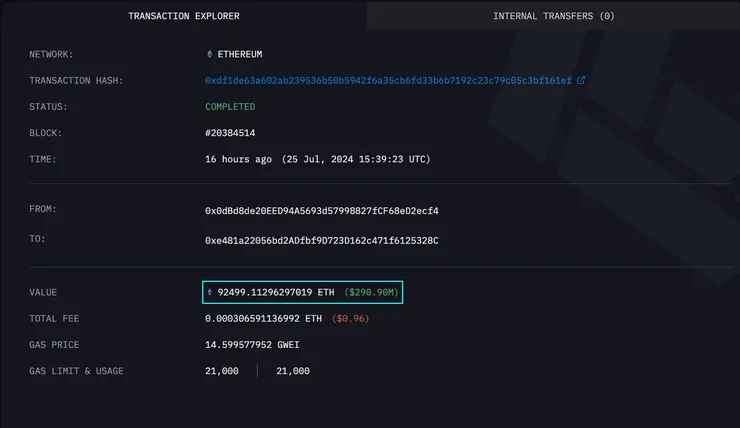Open the transaction hash link
Image resolution: width=740 pixels, height=428 pixels.
pyautogui.click(x=388, y=81)
